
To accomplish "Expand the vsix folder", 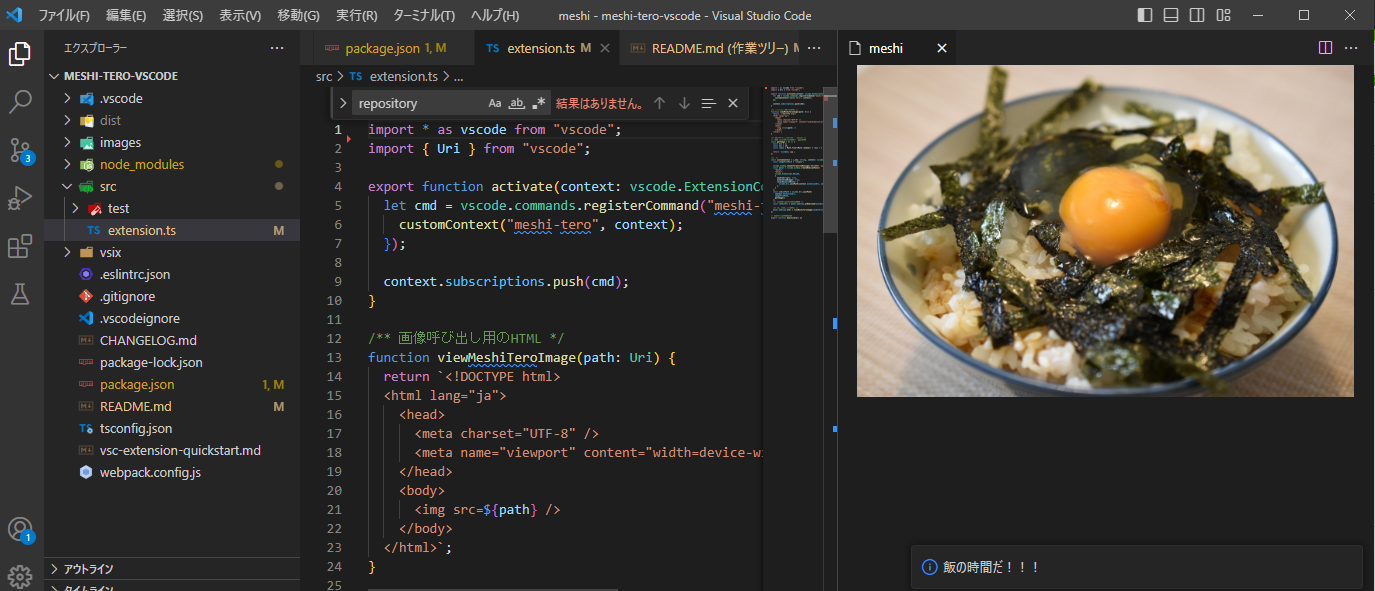I will click(68, 252).
